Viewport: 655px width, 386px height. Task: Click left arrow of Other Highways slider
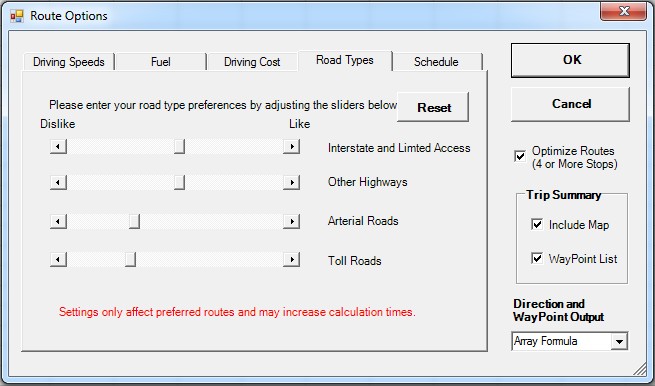tap(58, 183)
